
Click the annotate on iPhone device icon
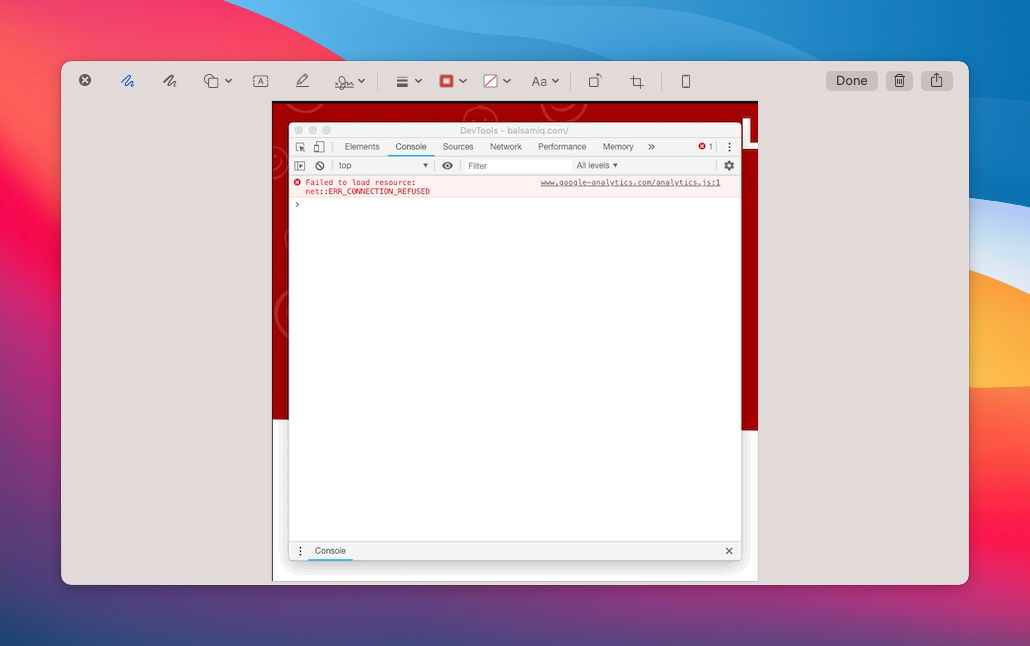click(x=686, y=81)
